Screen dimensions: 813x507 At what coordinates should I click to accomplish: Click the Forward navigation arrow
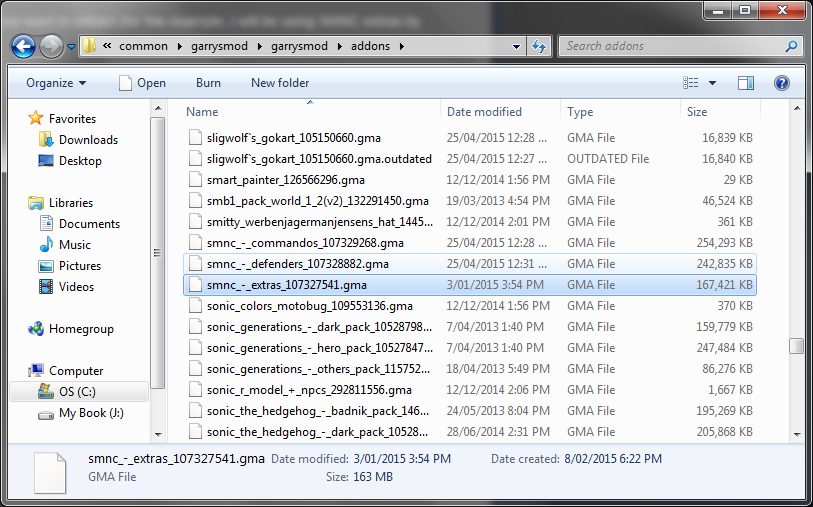(x=51, y=47)
